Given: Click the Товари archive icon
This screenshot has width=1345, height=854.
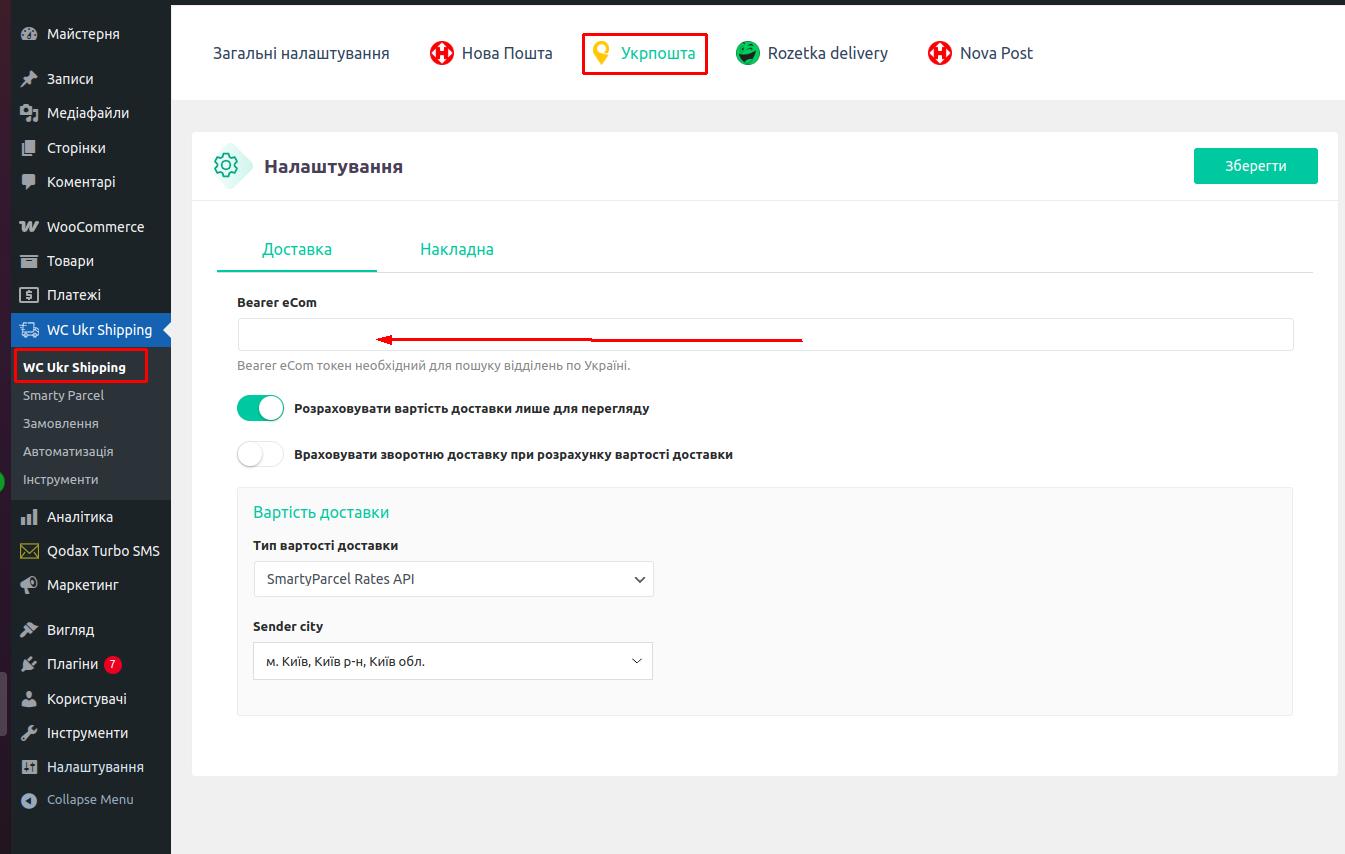Looking at the screenshot, I should tap(29, 261).
